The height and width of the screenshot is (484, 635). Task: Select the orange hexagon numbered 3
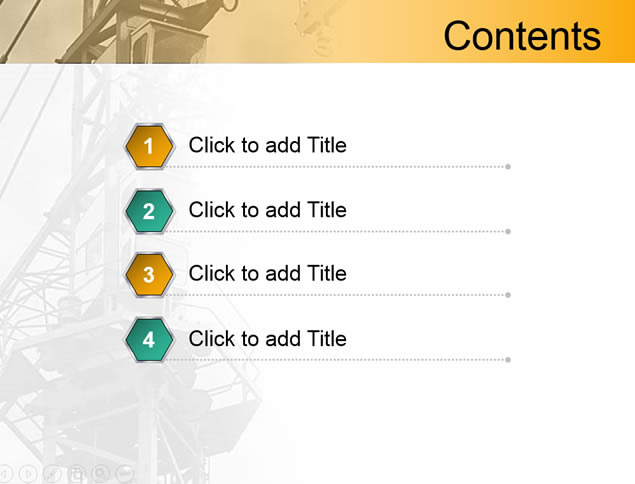[149, 275]
